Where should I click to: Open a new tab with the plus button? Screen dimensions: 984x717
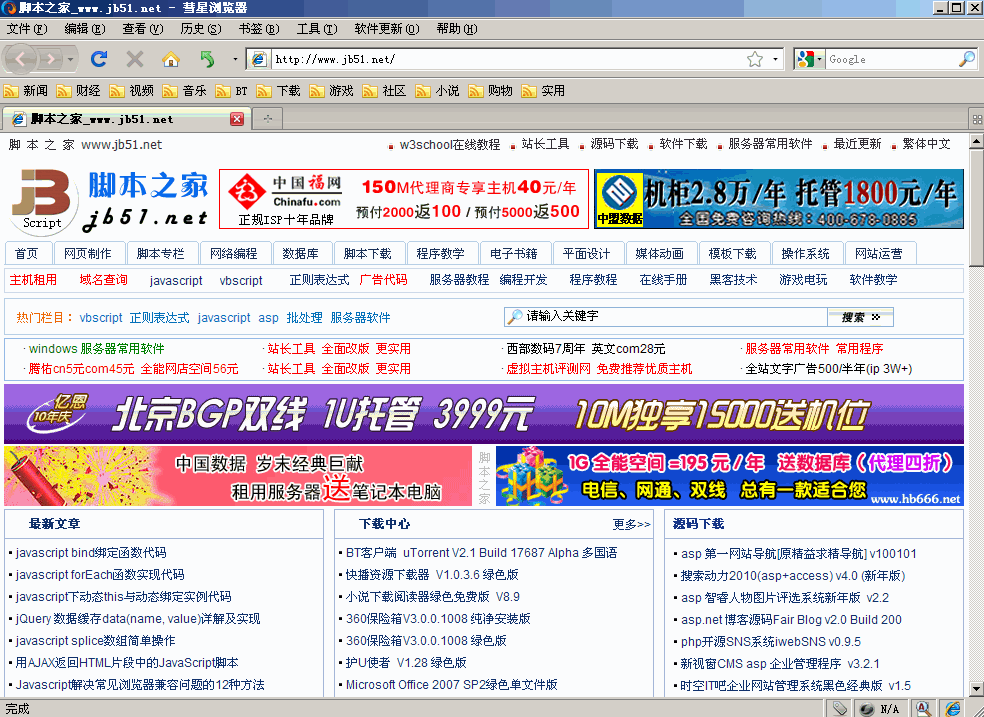pyautogui.click(x=268, y=119)
